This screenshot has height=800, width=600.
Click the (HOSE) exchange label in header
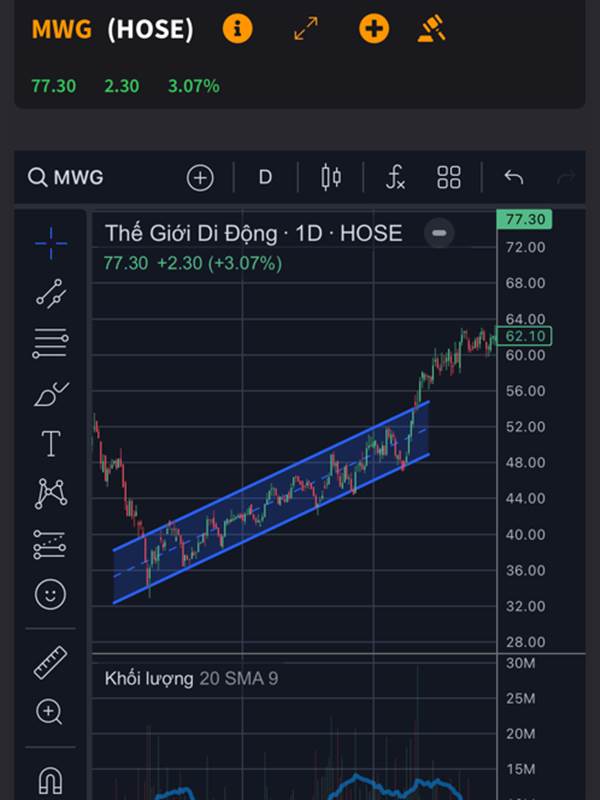point(151,29)
